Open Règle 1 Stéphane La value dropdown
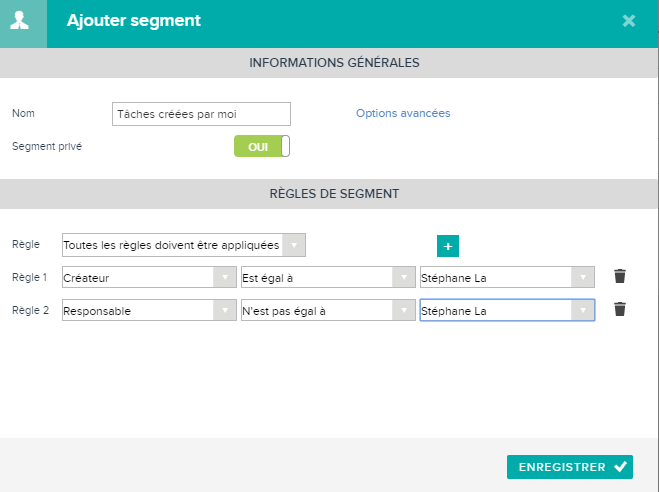 click(507, 277)
